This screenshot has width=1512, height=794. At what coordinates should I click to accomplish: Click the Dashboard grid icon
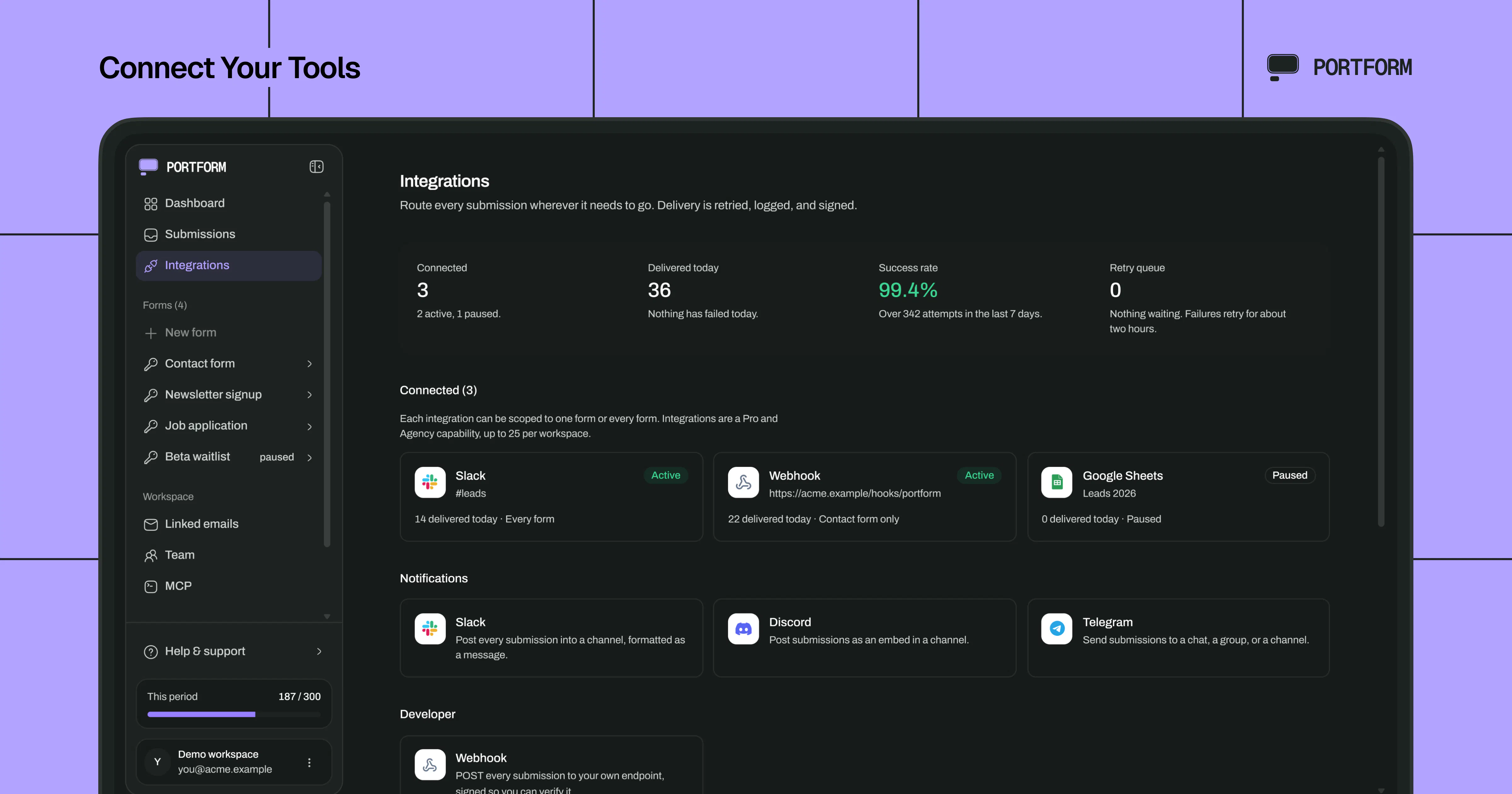point(151,204)
